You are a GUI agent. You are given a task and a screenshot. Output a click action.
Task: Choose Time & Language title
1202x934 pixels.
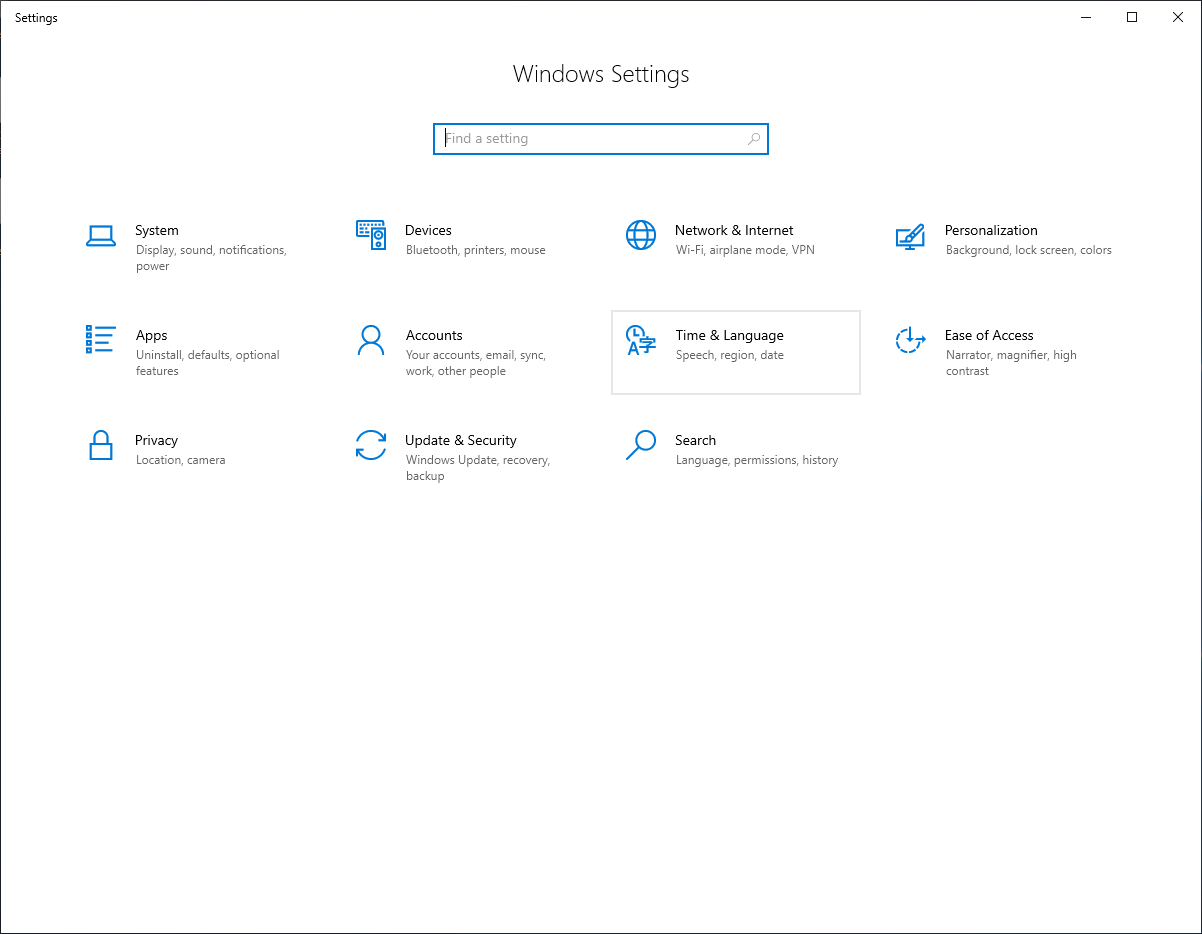point(730,335)
